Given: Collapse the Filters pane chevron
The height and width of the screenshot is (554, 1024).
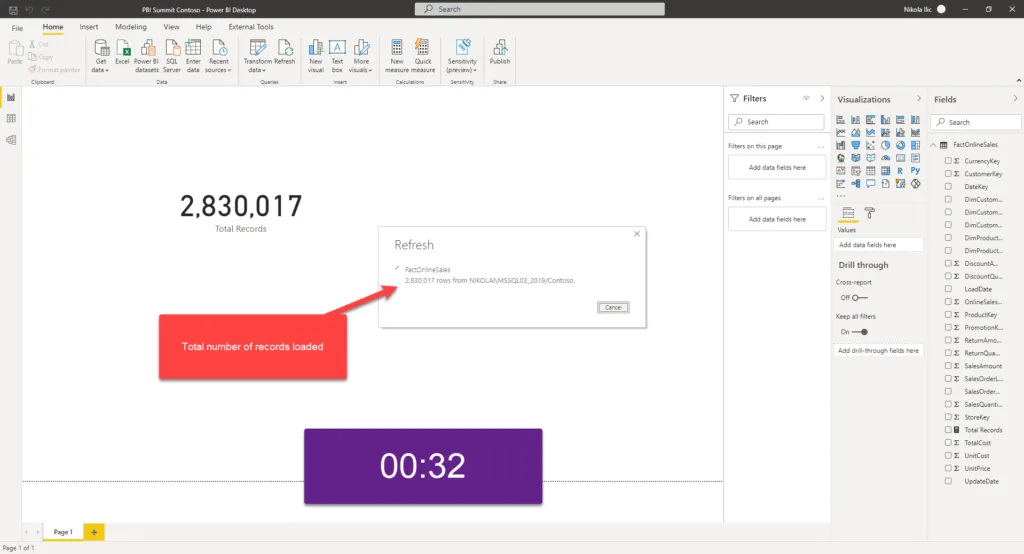Looking at the screenshot, I should (822, 98).
